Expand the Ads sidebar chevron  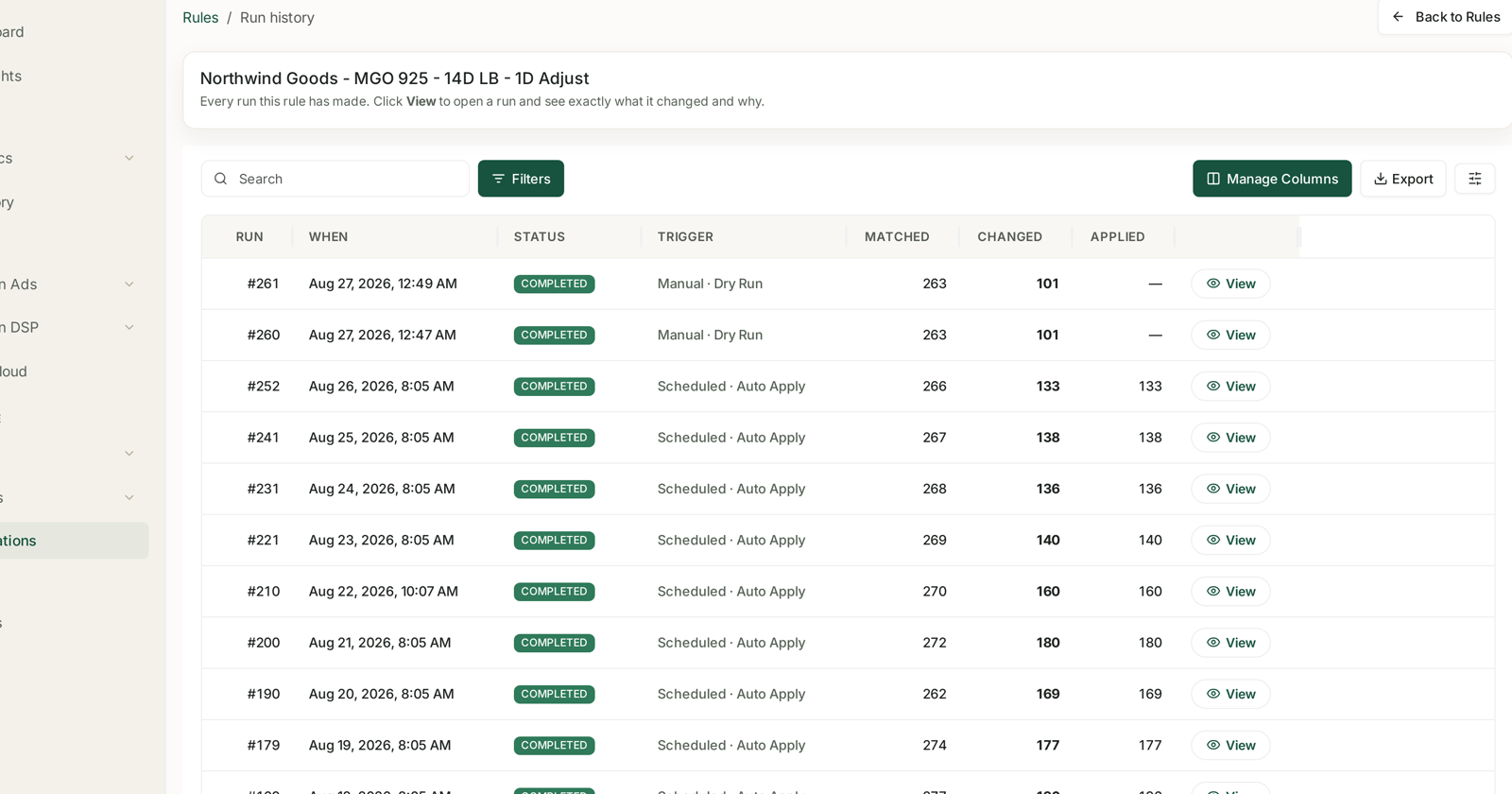129,284
